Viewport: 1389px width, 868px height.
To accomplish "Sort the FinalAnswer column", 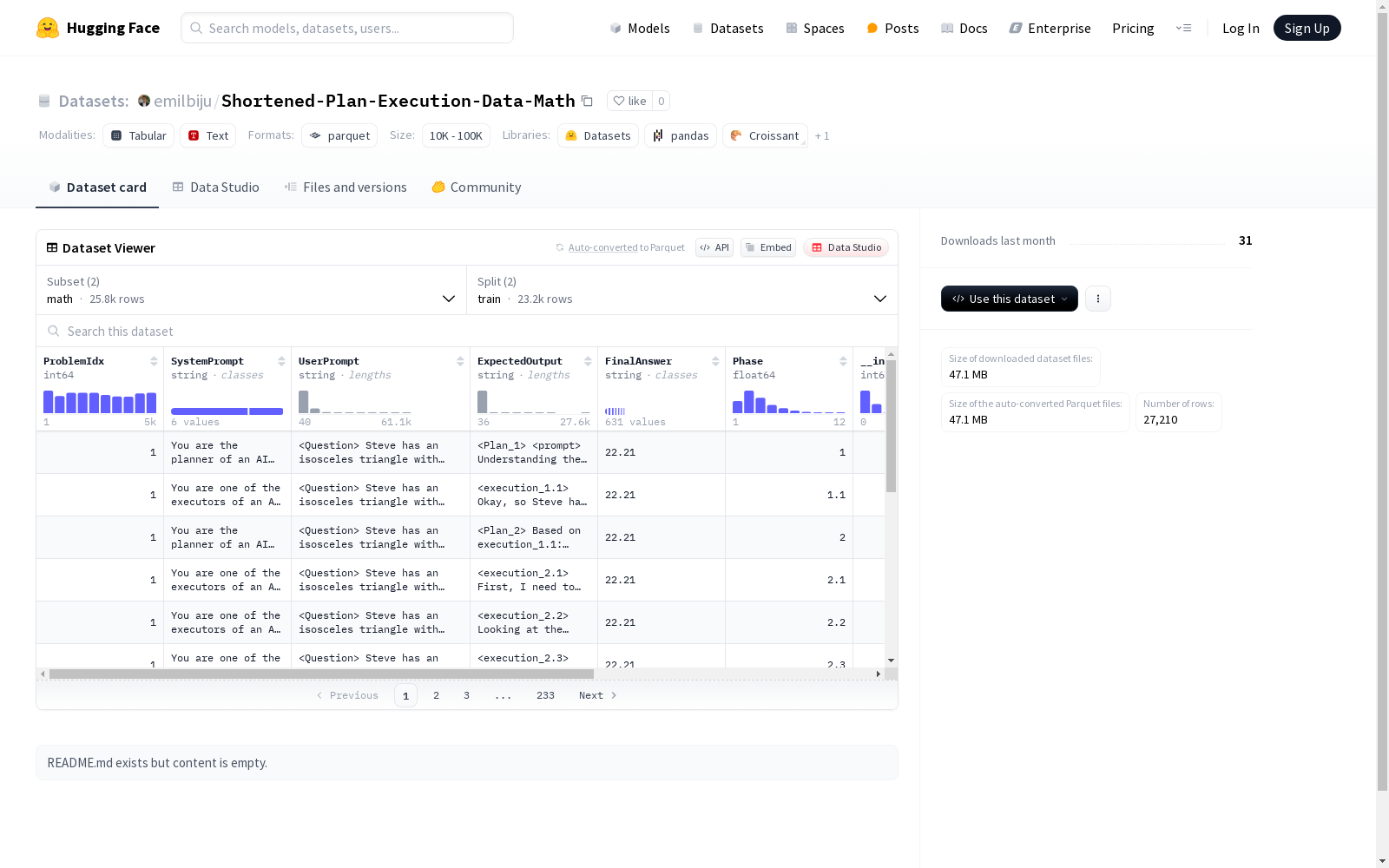I will tap(715, 361).
